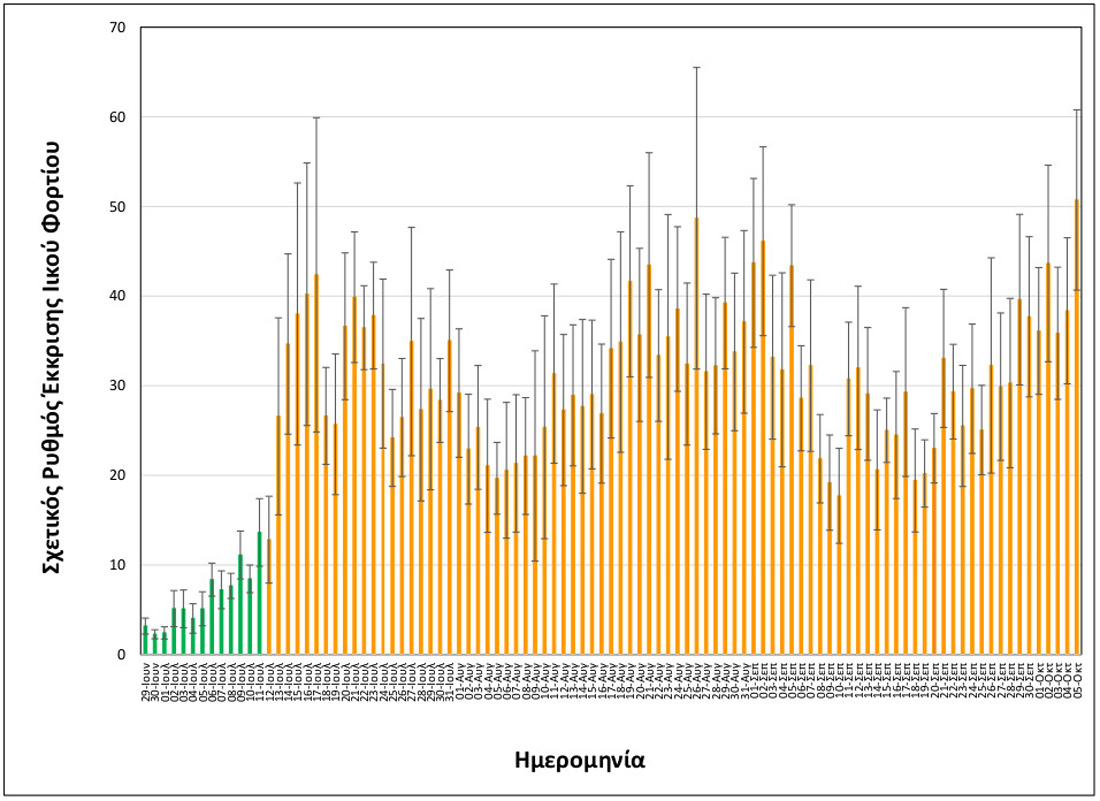This screenshot has height=801, width=1100.
Task: Select the y-axis tick label 50
Action: 117,207
